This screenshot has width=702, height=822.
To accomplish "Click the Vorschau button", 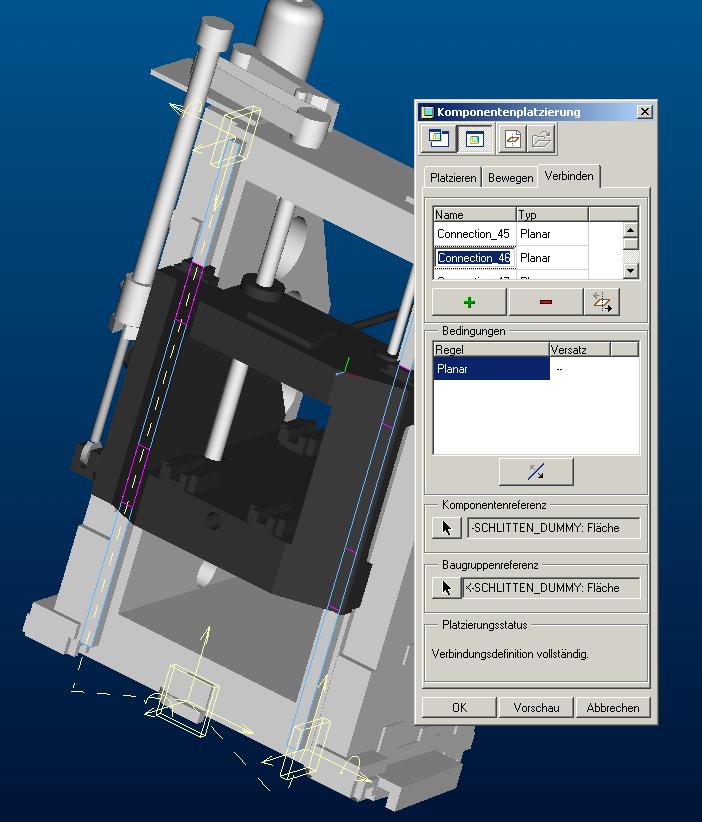I will [x=536, y=708].
